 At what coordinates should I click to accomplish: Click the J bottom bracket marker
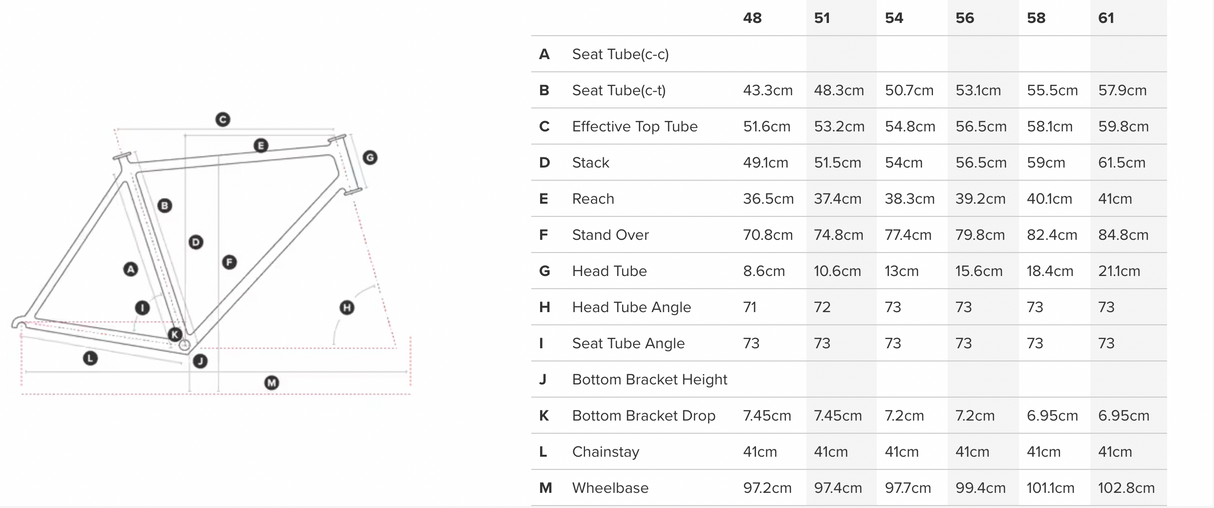200,361
